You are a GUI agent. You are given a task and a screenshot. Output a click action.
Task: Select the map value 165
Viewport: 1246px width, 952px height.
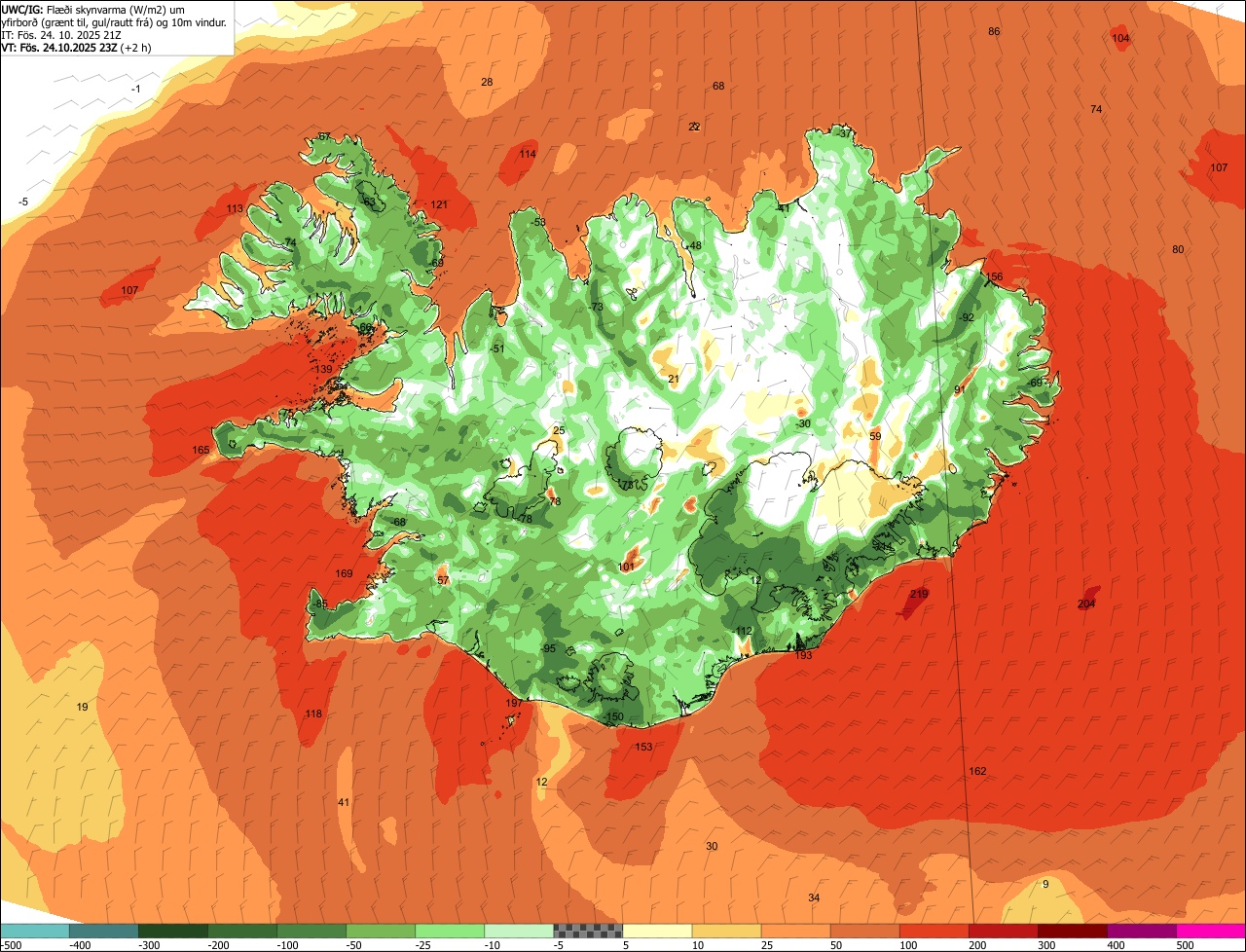201,450
